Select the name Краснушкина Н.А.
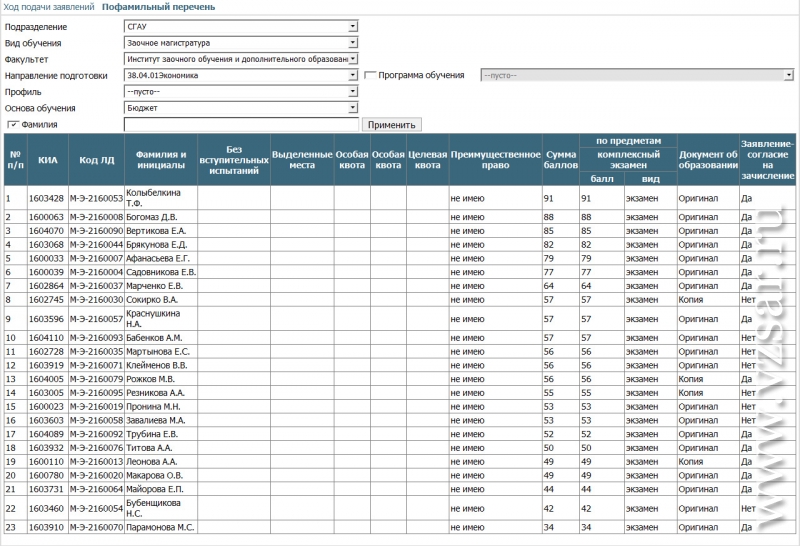This screenshot has width=800, height=546. click(x=153, y=318)
